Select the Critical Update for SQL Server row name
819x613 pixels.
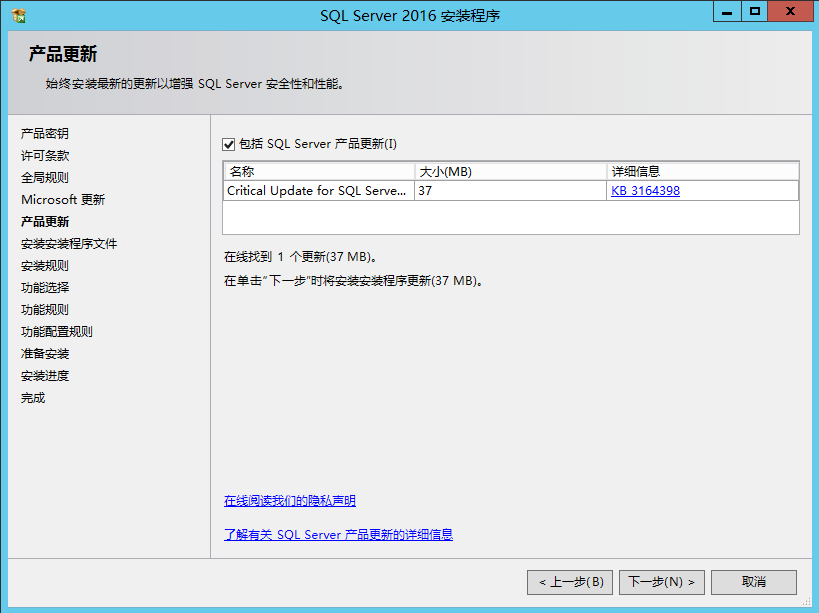click(x=317, y=191)
